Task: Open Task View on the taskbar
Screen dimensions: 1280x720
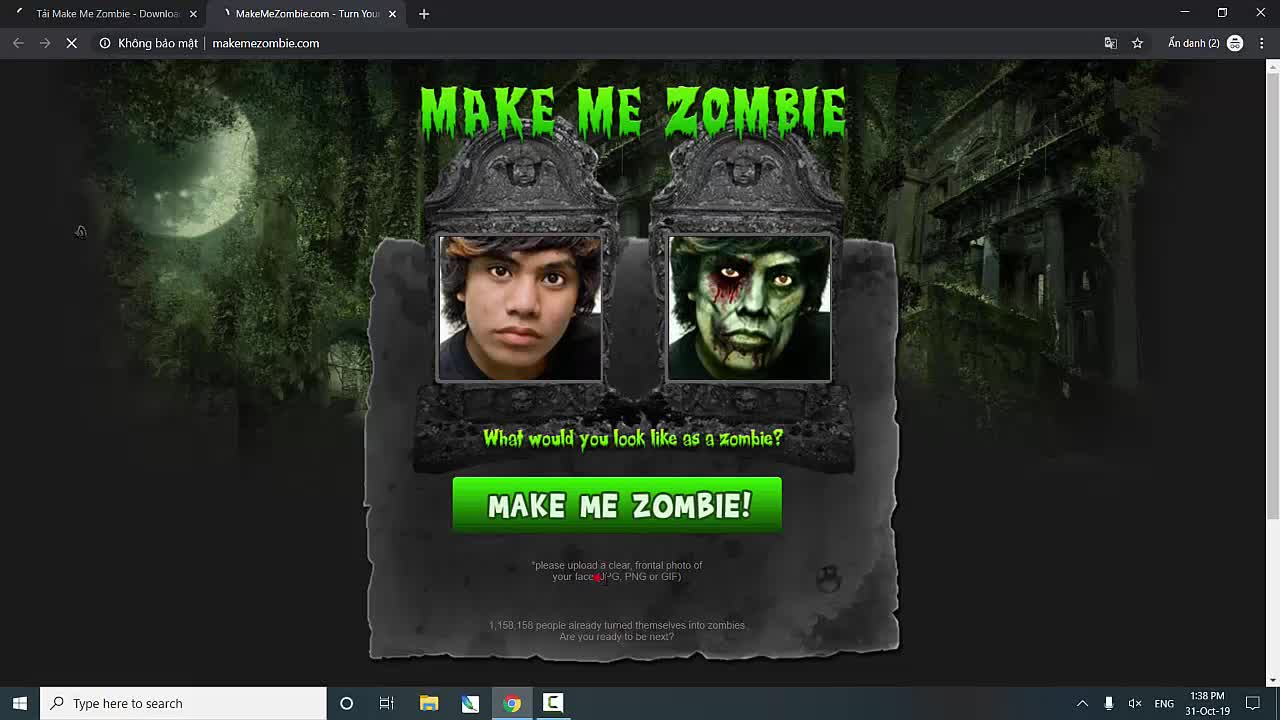Action: 387,703
